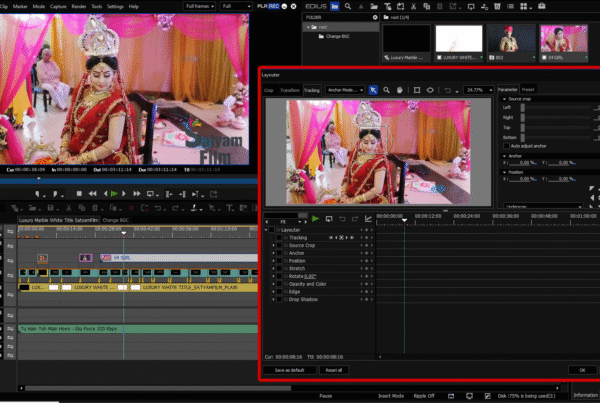The width and height of the screenshot is (600, 403).
Task: Choose the zoom magnifier tool in Layouter
Action: point(386,90)
